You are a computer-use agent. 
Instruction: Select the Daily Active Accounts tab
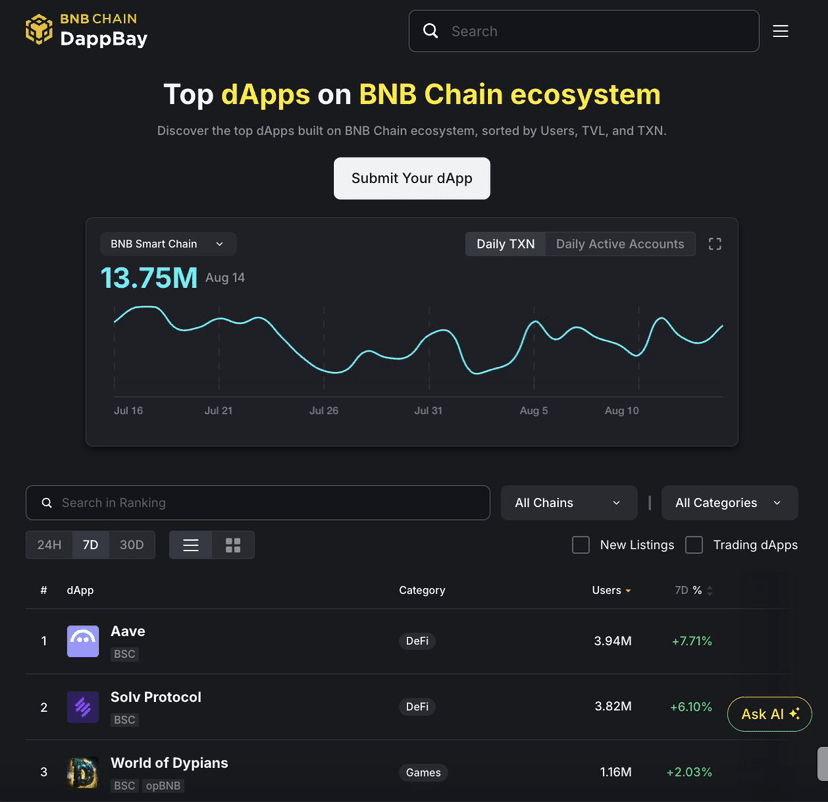point(620,244)
